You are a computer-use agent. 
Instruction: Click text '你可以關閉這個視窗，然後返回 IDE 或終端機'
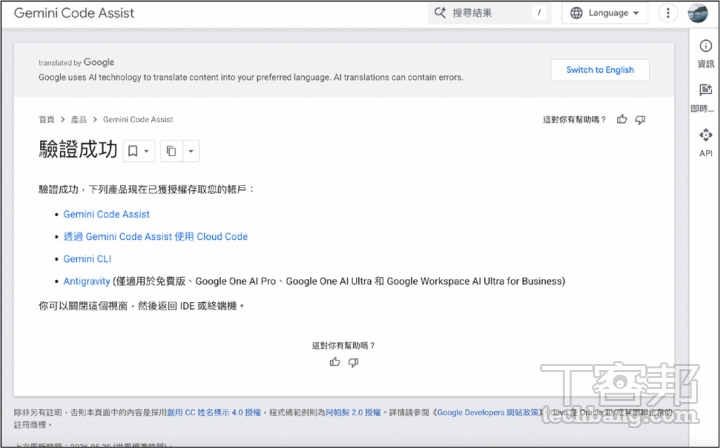tap(139, 306)
